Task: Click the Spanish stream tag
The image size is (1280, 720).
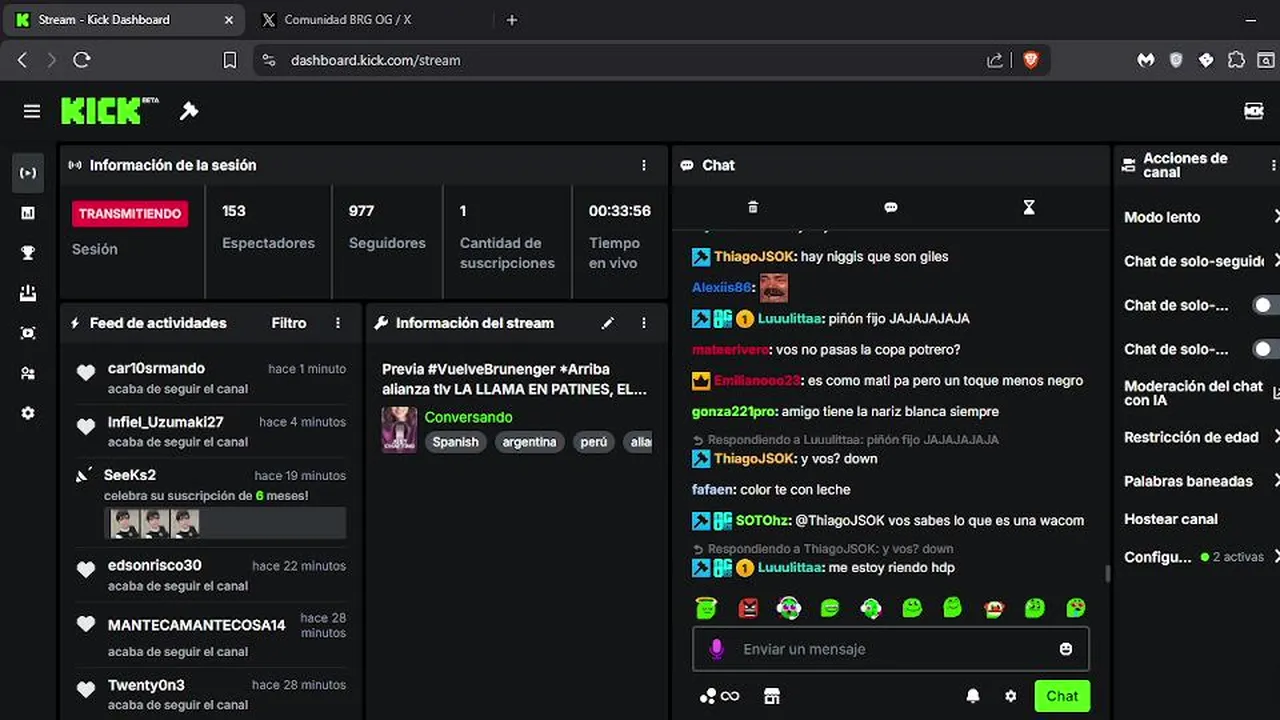Action: (x=456, y=442)
